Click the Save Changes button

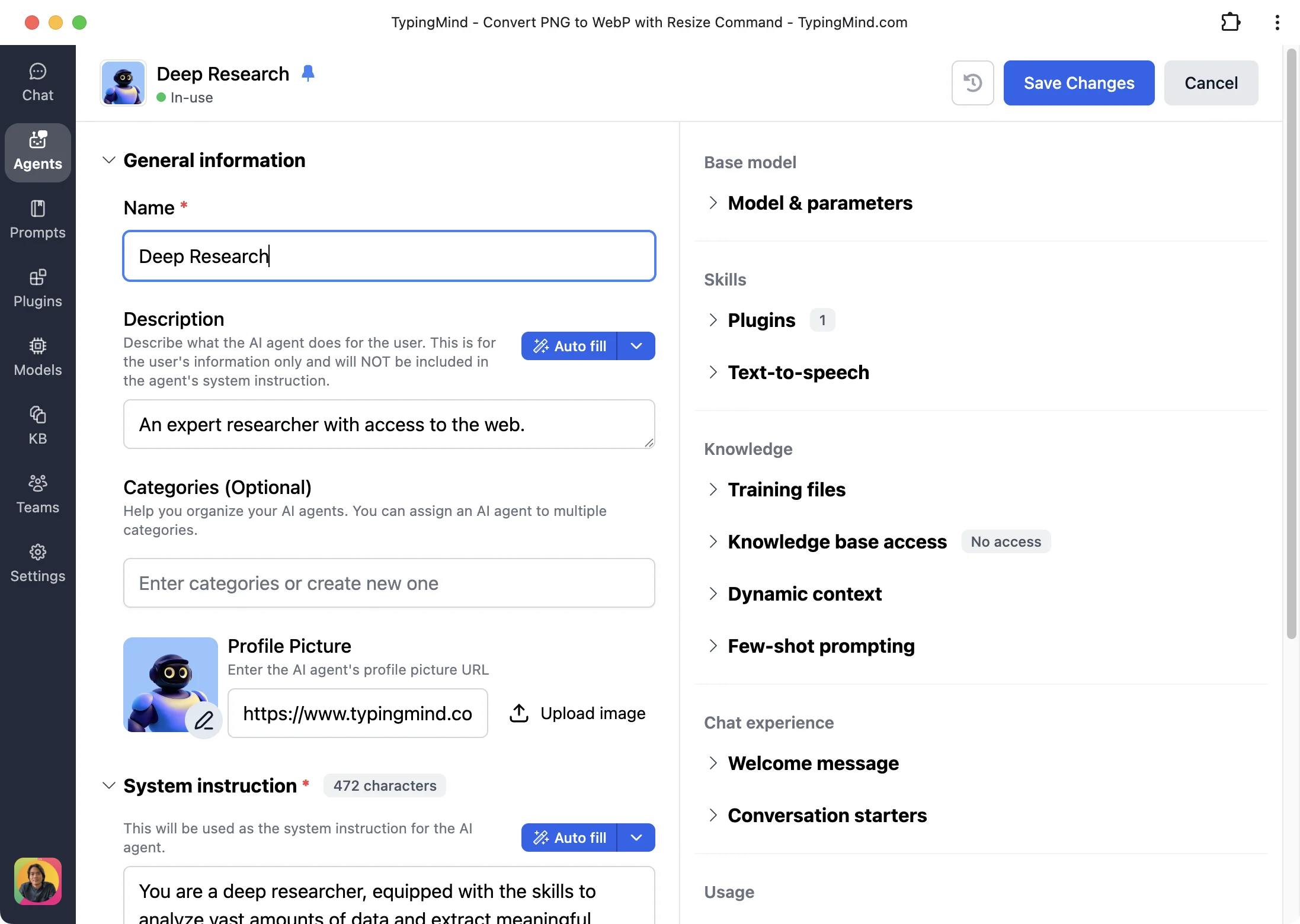pos(1078,83)
